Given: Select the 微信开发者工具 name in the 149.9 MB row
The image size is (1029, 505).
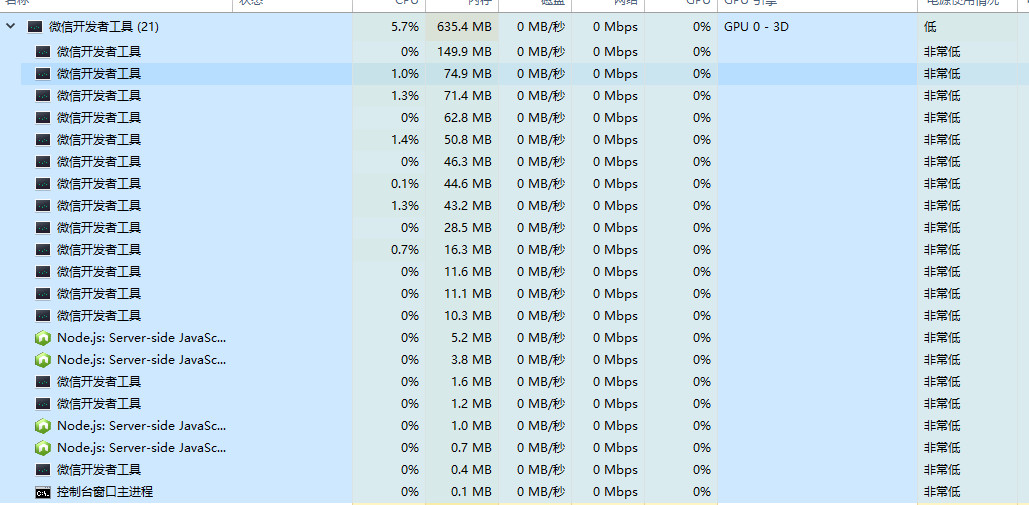Looking at the screenshot, I should coord(98,51).
